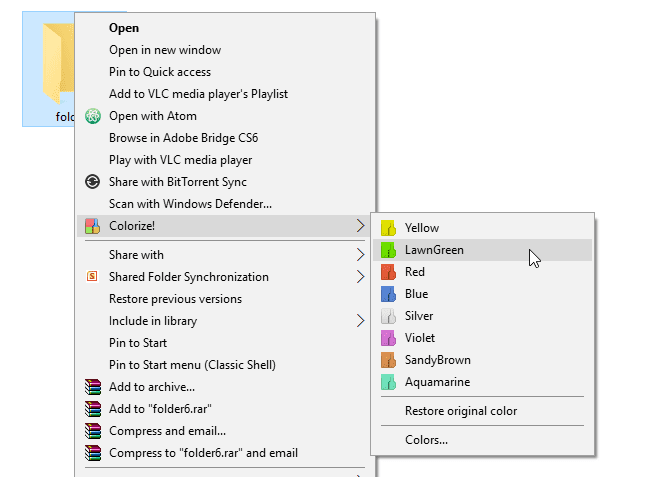
Task: Expand the Include in library arrow
Action: click(361, 321)
